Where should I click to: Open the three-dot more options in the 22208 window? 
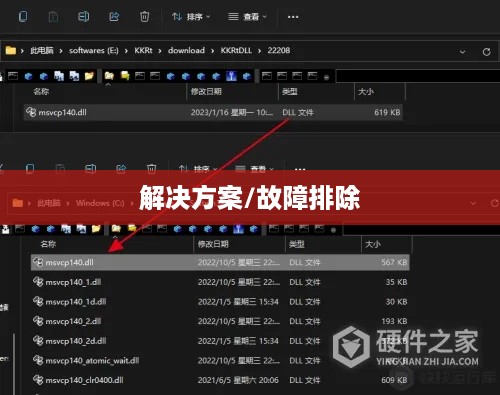tap(293, 17)
